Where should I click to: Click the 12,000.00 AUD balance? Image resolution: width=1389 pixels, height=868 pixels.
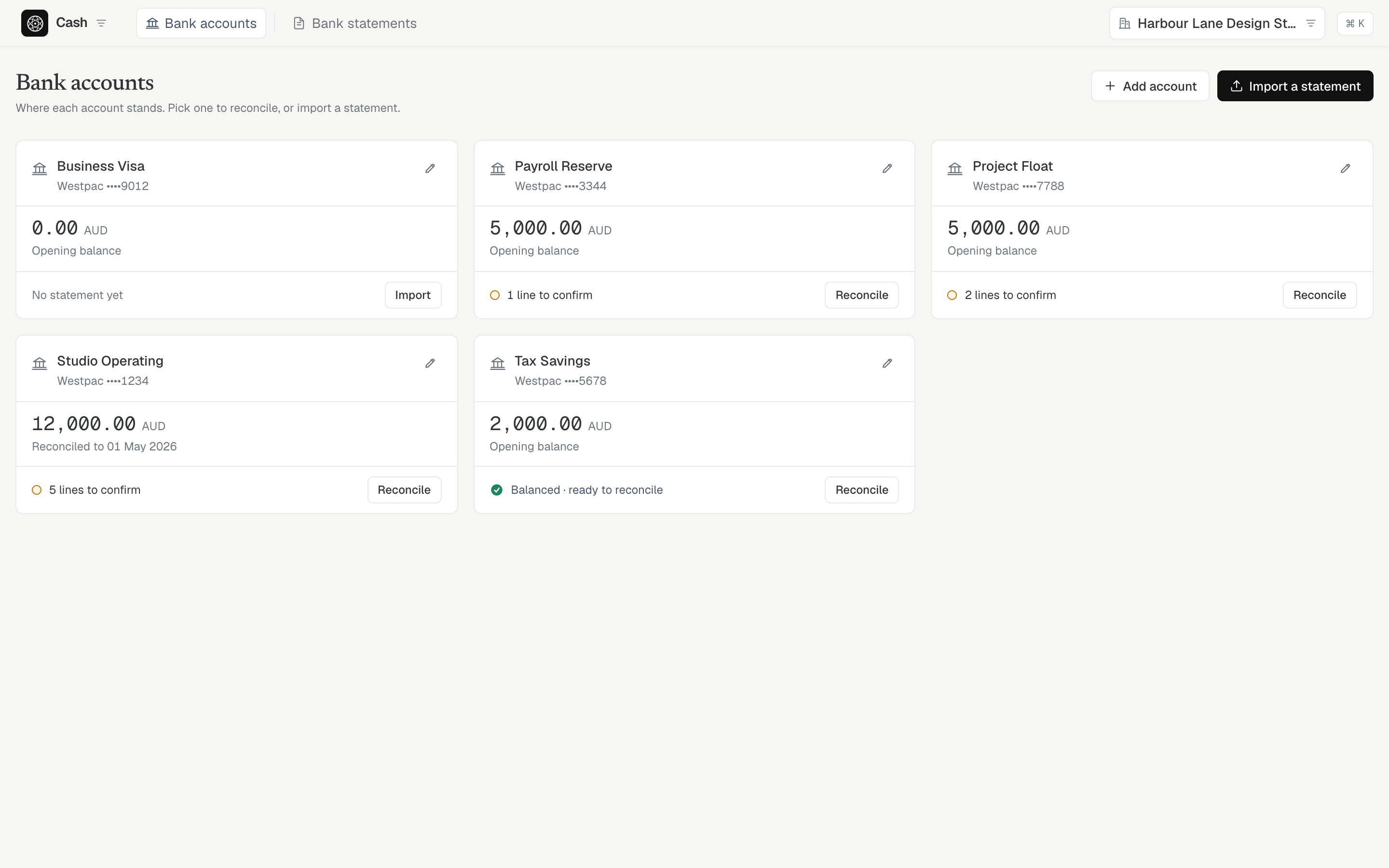pos(99,424)
